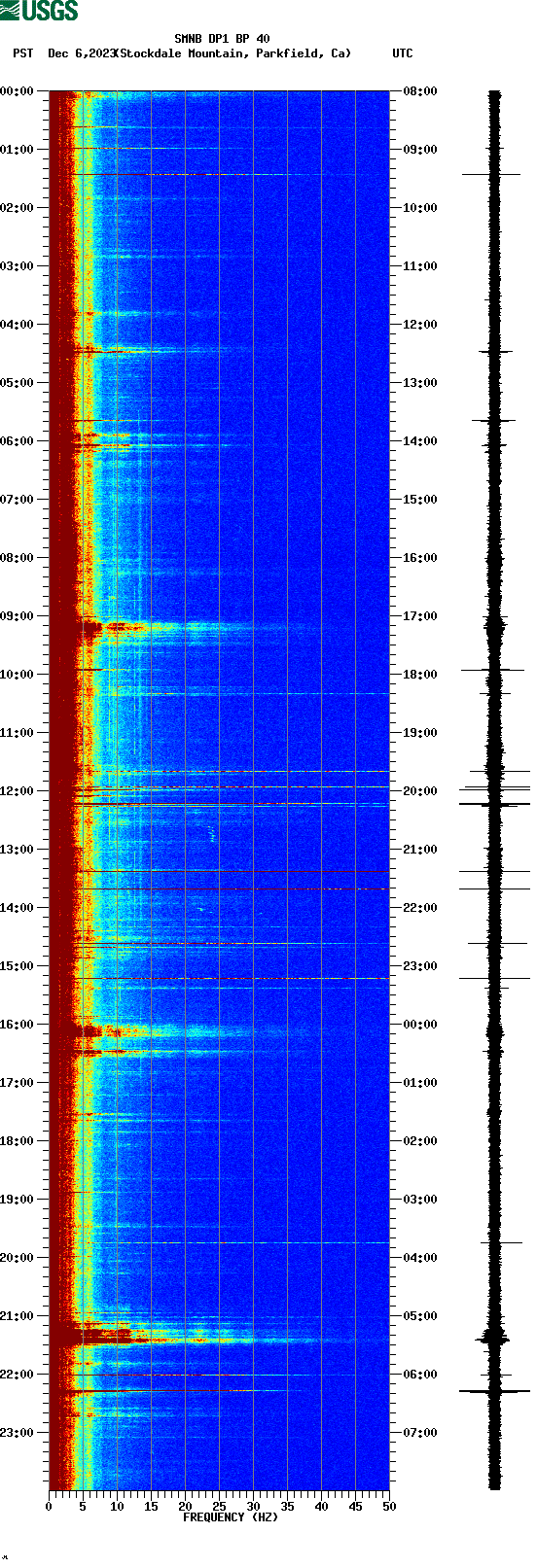Click the black seismogram waveform trace
This screenshot has width=537, height=1568.
coord(495,790)
